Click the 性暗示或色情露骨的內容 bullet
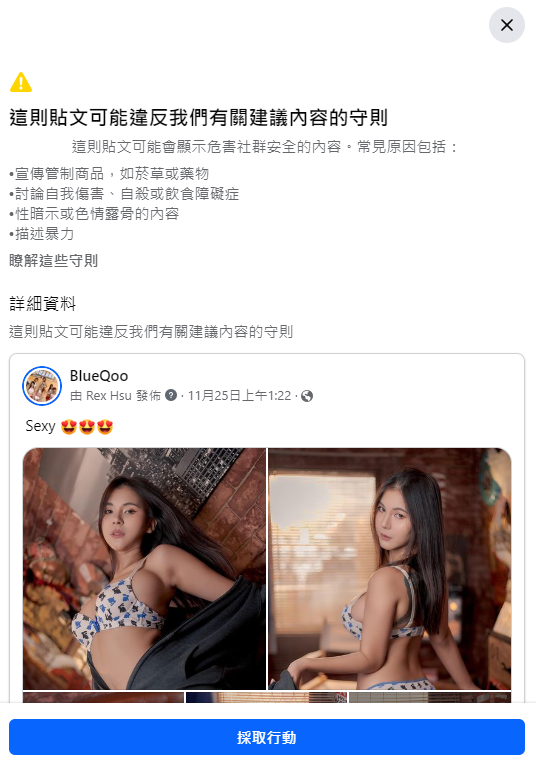The height and width of the screenshot is (762, 536). coord(94,214)
